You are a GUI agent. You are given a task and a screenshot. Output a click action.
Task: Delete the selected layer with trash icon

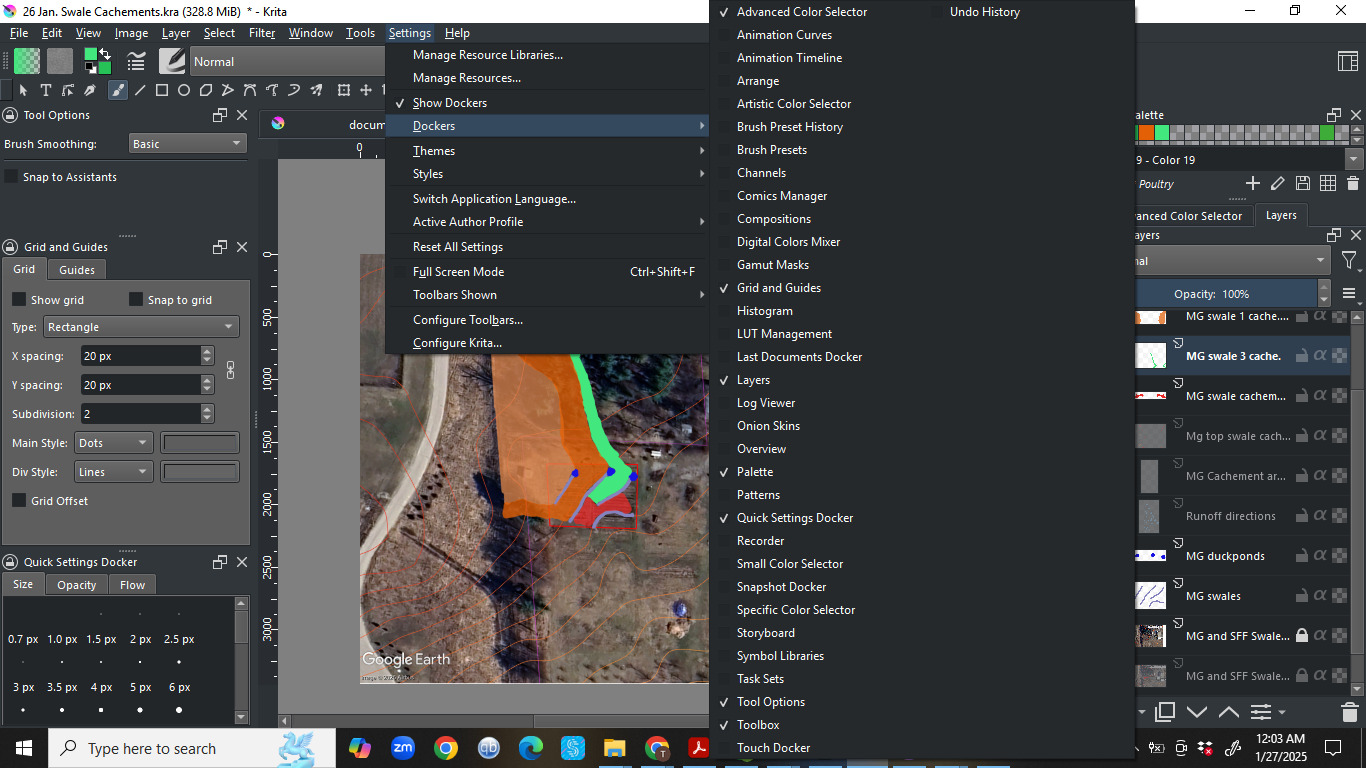pyautogui.click(x=1349, y=712)
